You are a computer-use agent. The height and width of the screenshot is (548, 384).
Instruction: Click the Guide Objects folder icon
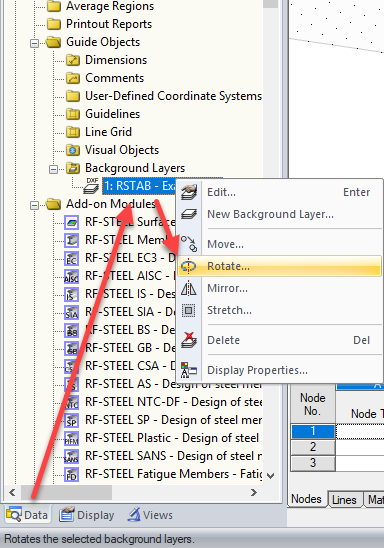tap(54, 42)
